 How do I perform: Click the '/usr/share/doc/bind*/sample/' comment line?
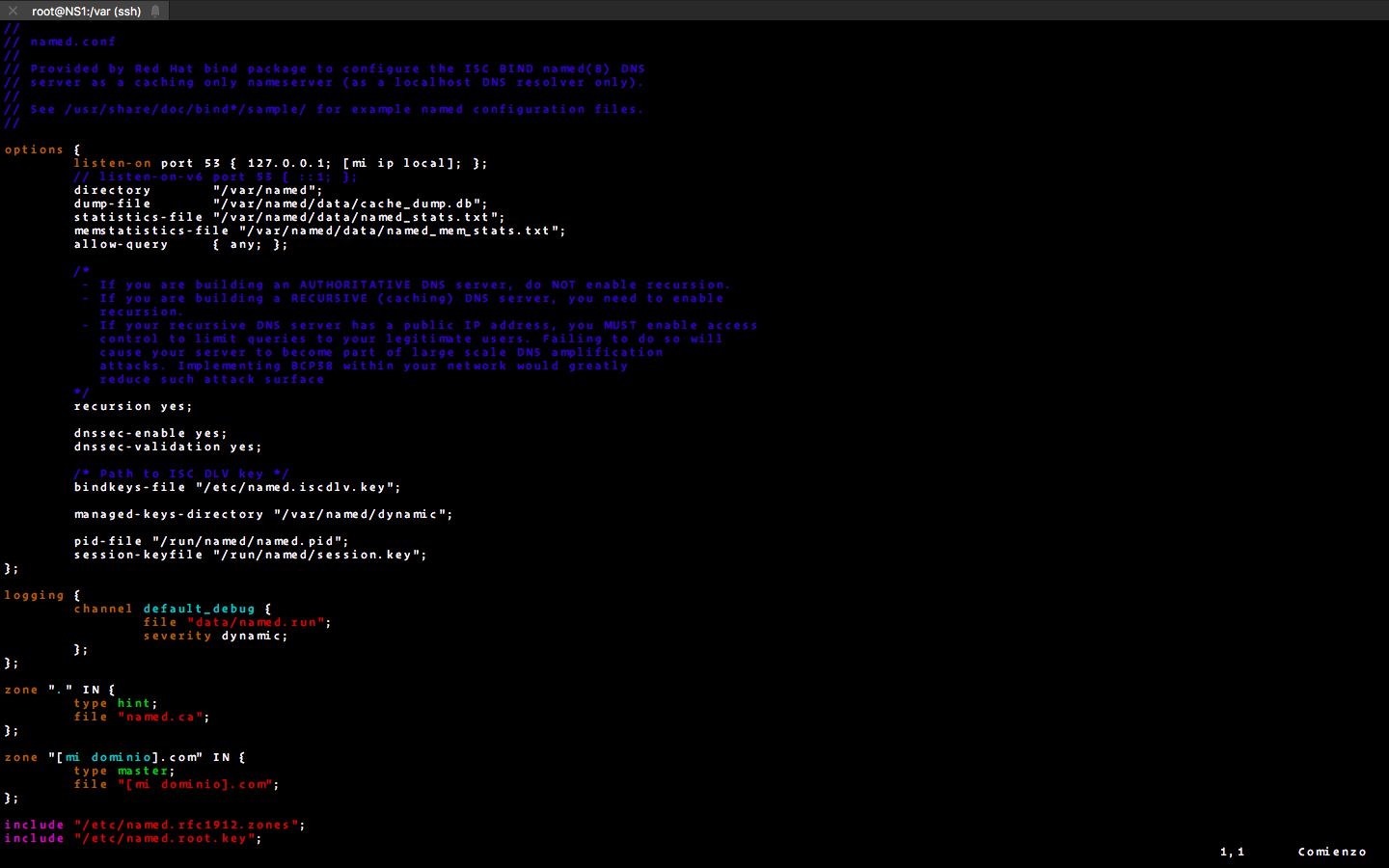[324, 109]
